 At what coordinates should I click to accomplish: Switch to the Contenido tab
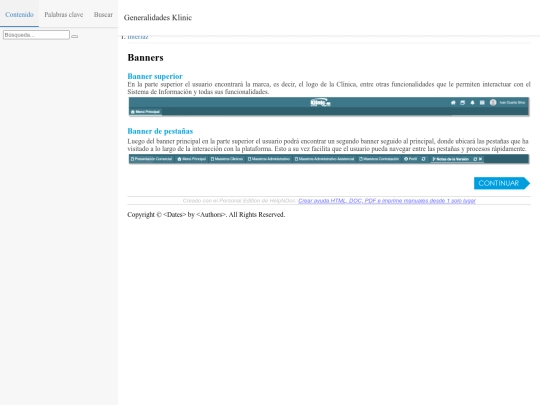coord(19,14)
